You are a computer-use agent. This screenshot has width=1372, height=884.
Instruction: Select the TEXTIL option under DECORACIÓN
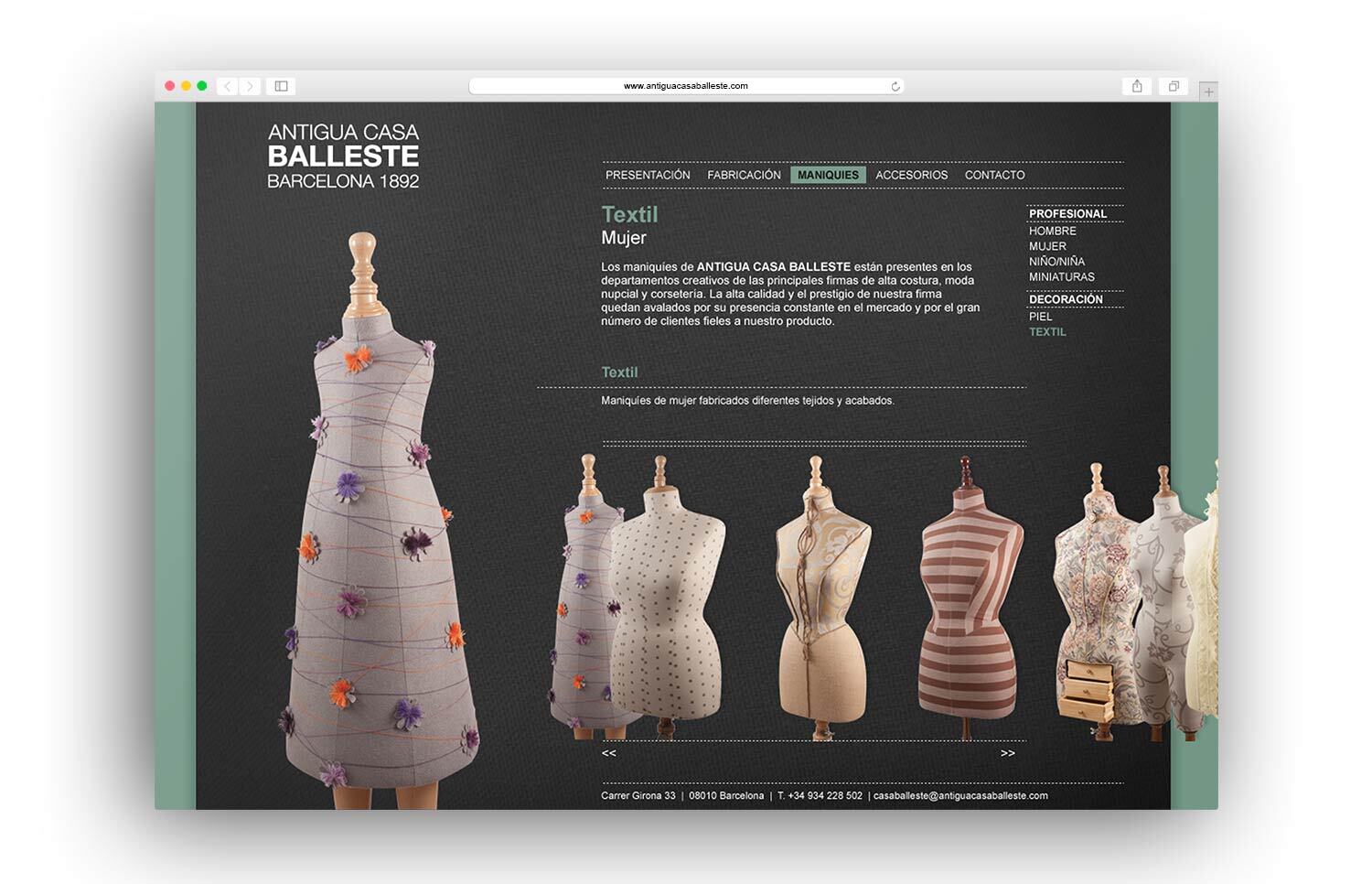click(x=1047, y=331)
